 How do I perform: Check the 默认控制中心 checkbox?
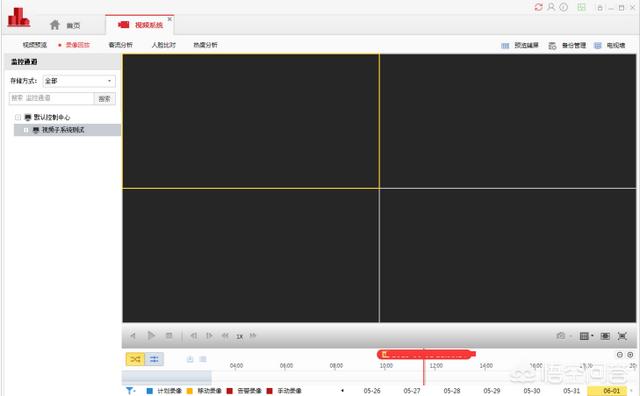18,117
